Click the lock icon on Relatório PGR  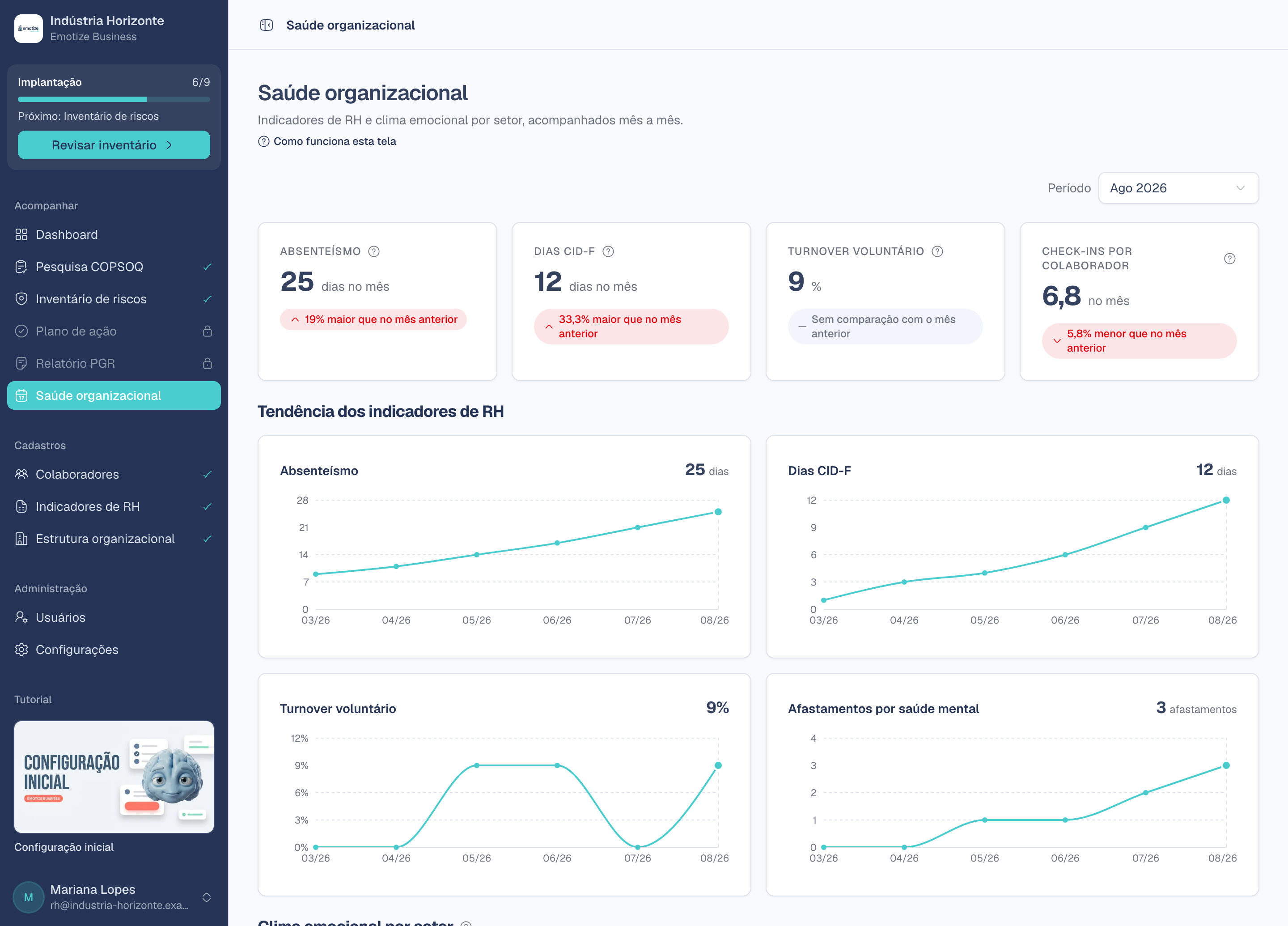click(x=207, y=364)
